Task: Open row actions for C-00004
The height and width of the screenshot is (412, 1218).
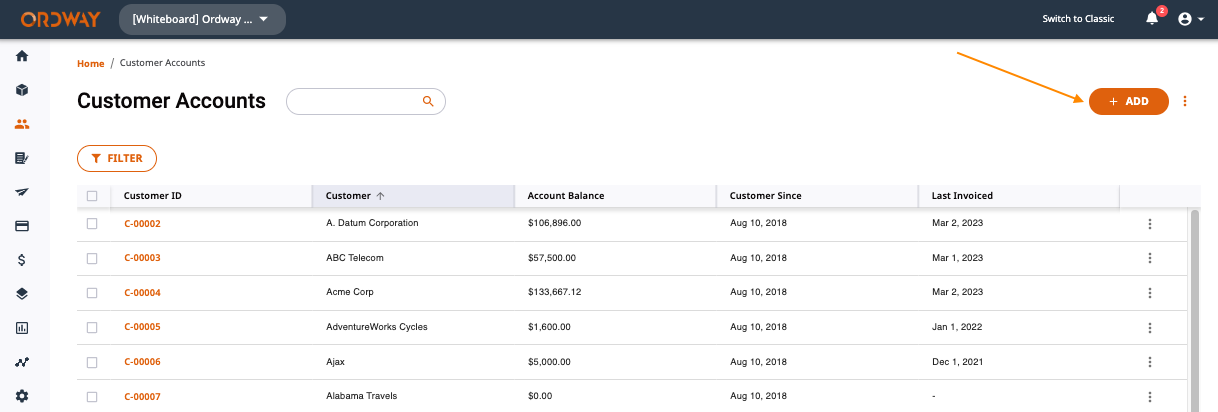Action: click(x=1150, y=293)
